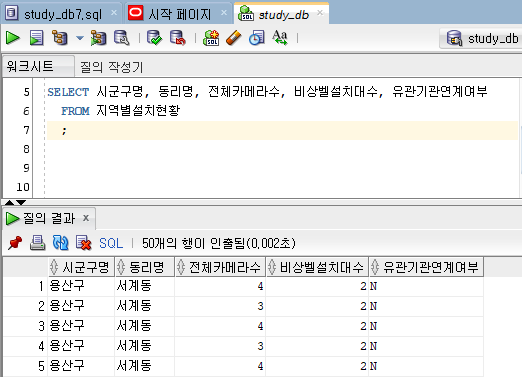Close the 질의 결과 tab
The height and width of the screenshot is (377, 522).
(x=86, y=218)
